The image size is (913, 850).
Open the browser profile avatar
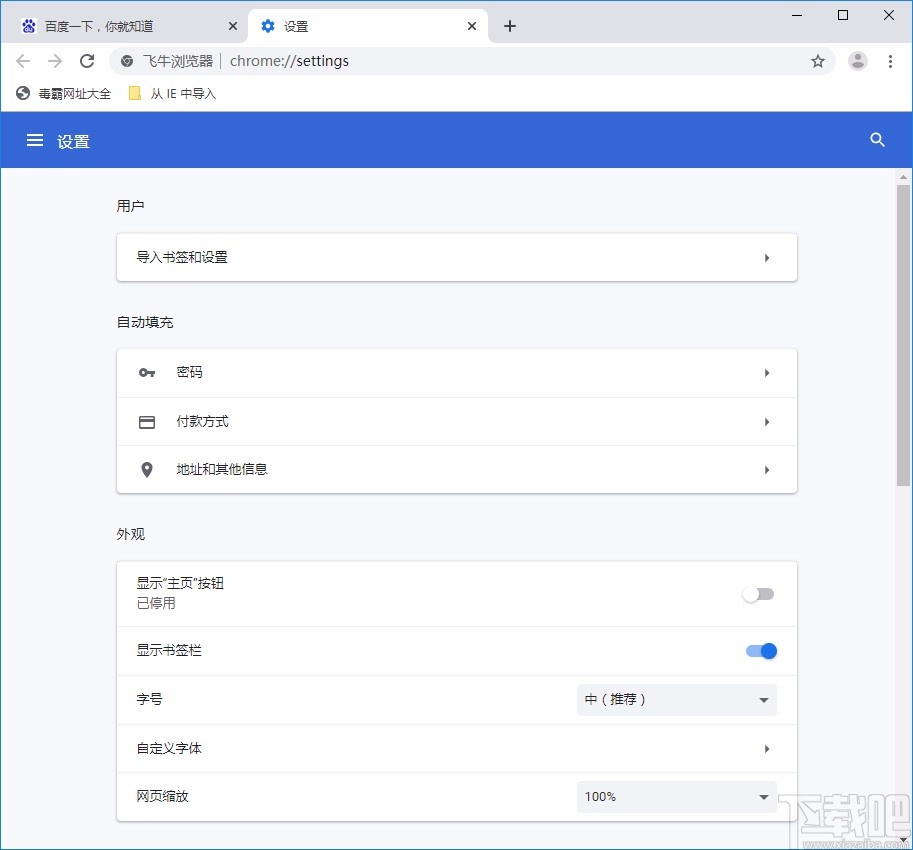point(857,61)
